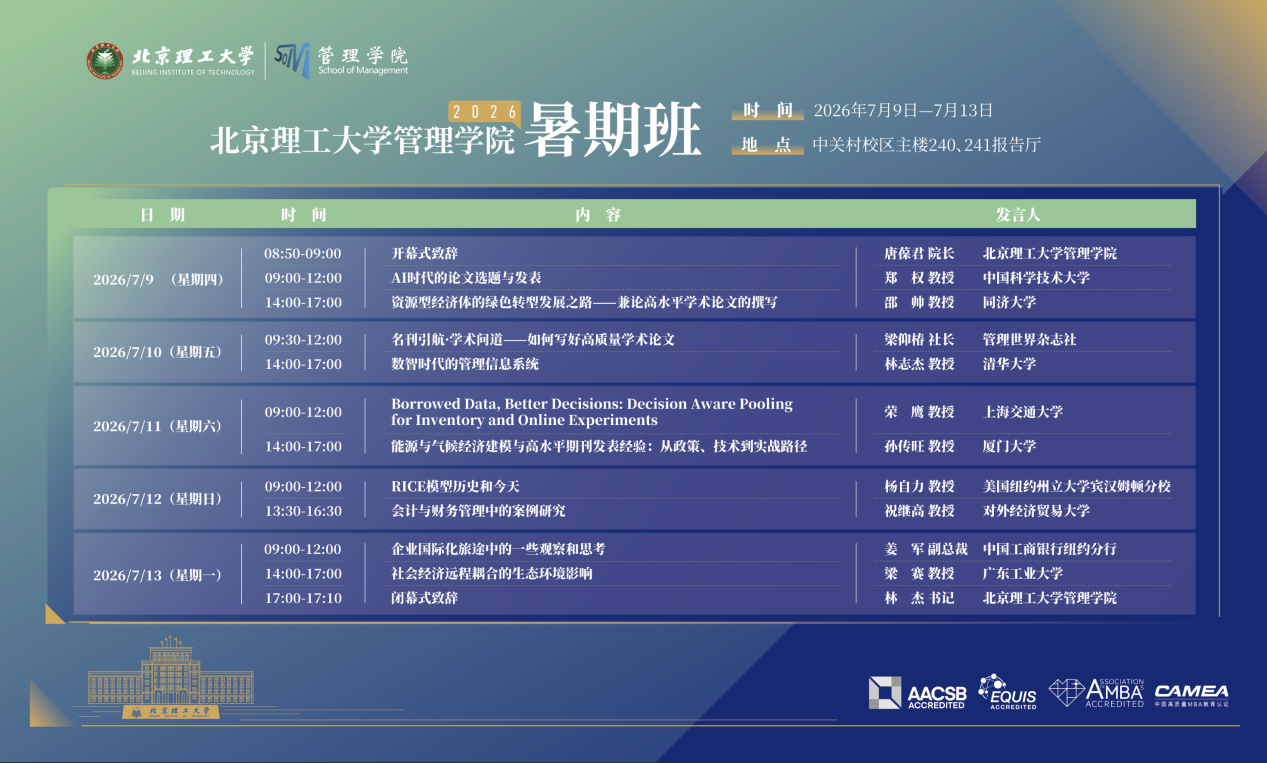Viewport: 1267px width, 763px height.
Task: Click speaker 梁仰椿 社长
Action: [919, 340]
